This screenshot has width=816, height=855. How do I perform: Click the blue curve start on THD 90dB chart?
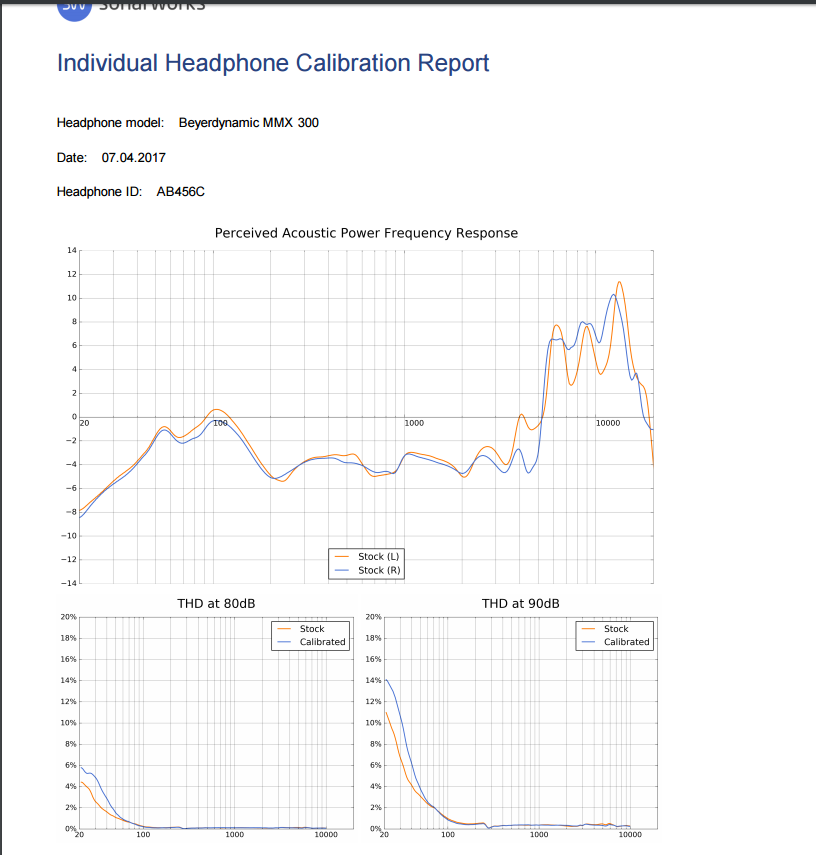tap(387, 680)
